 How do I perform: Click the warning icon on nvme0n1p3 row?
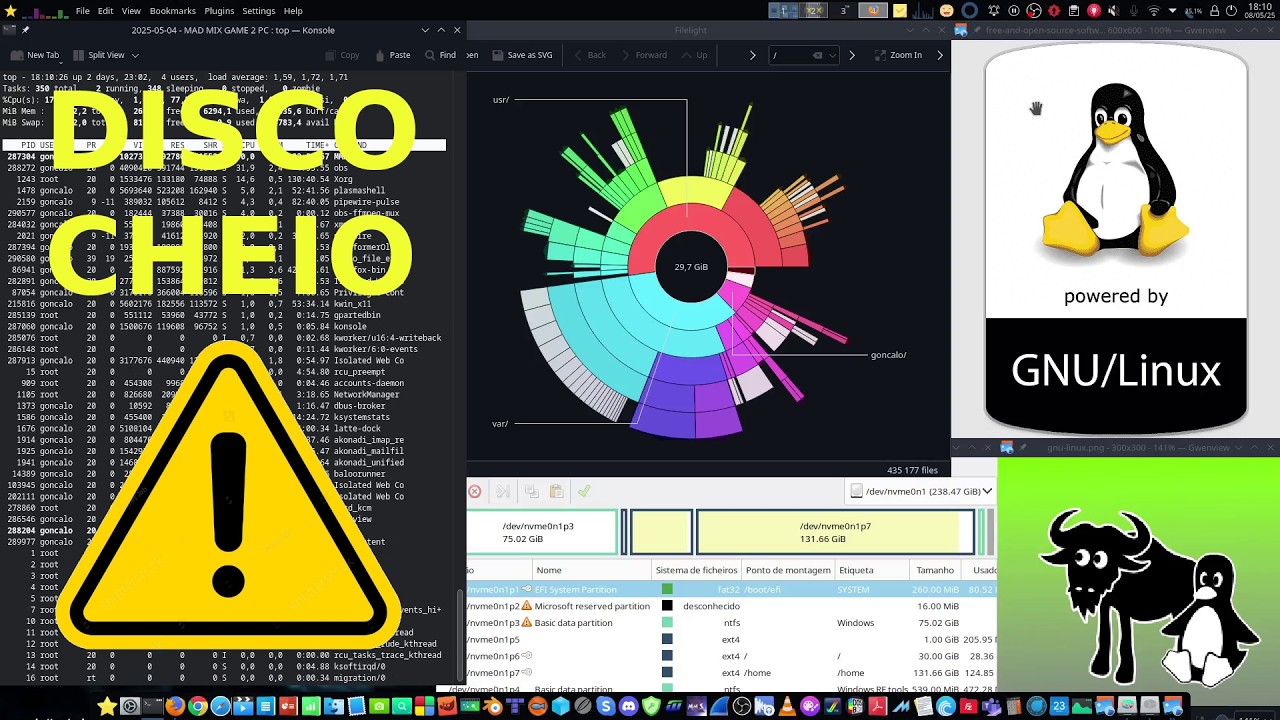point(527,623)
